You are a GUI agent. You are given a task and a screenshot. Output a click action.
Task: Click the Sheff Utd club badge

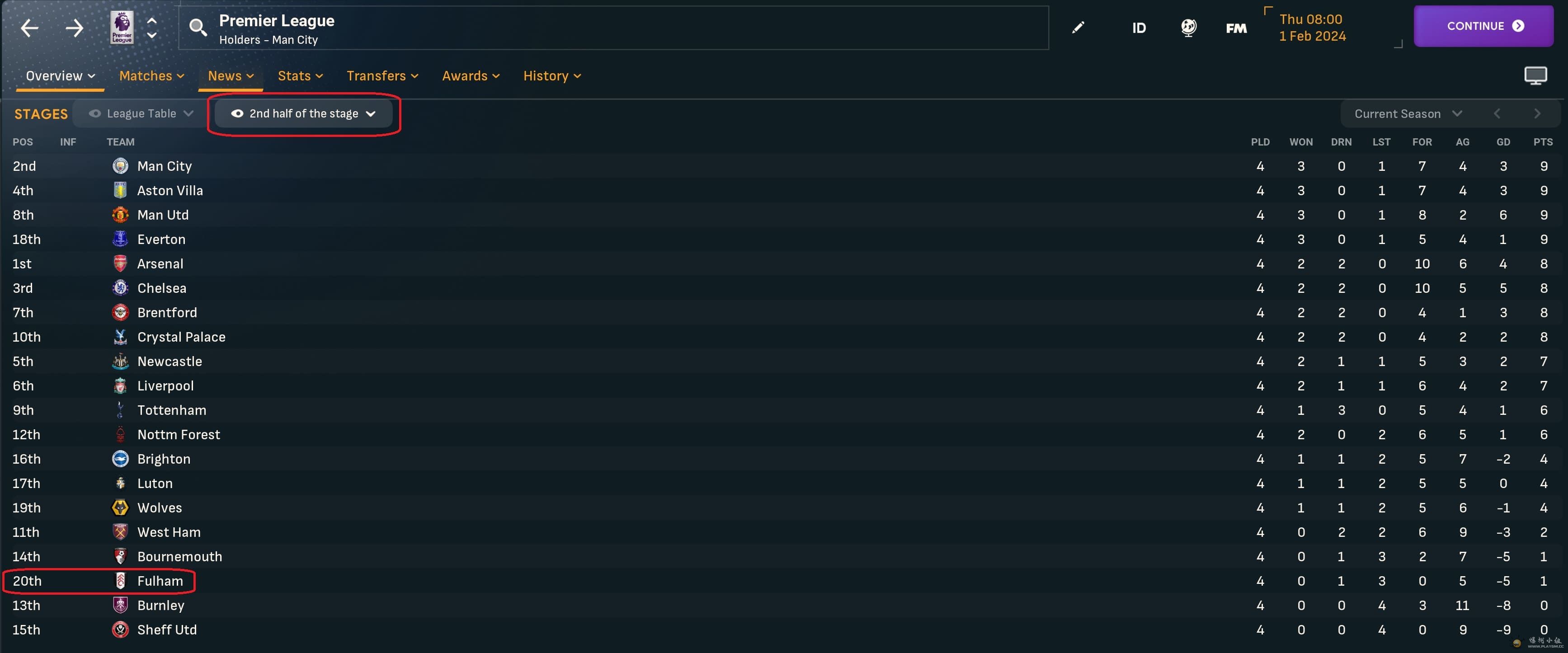coord(121,629)
